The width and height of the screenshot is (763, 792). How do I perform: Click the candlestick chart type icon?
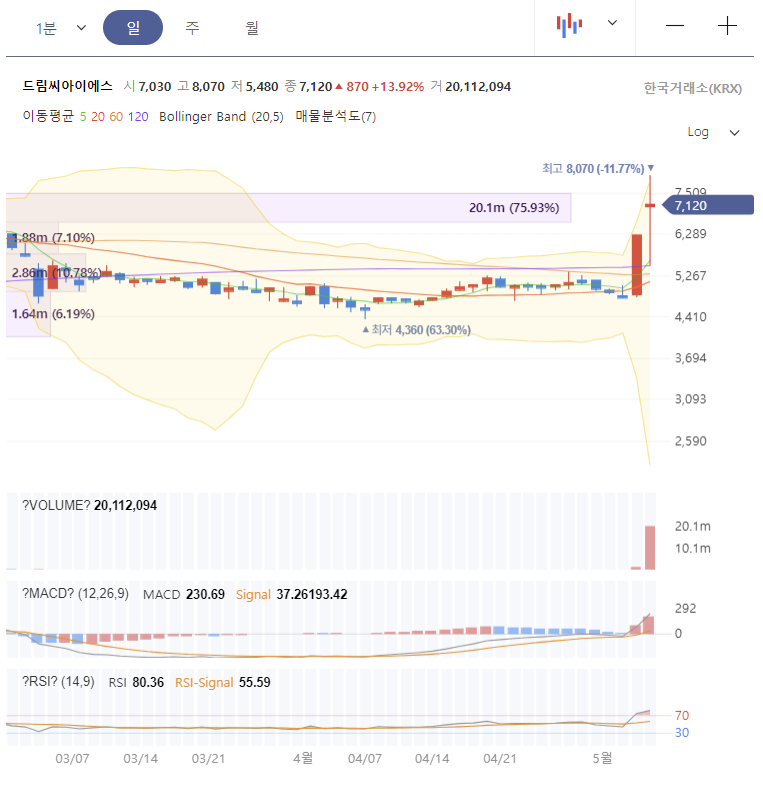(569, 25)
